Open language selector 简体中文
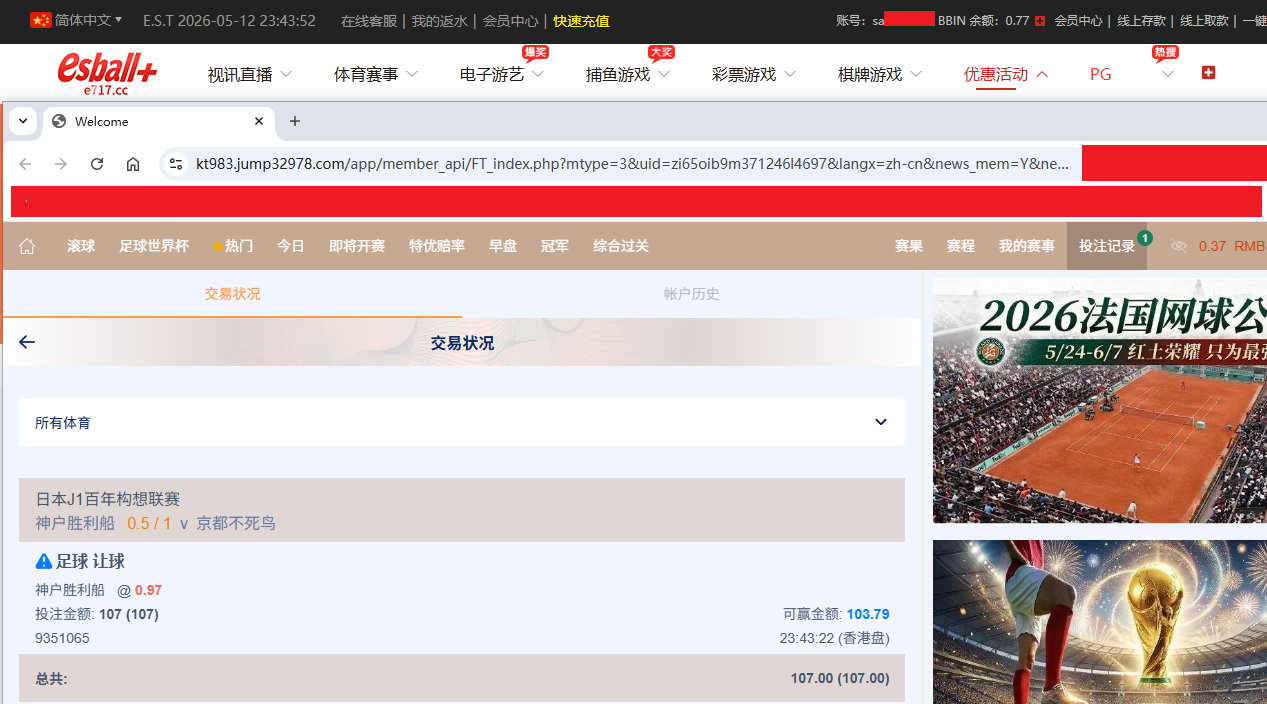This screenshot has width=1267, height=704. 77,20
